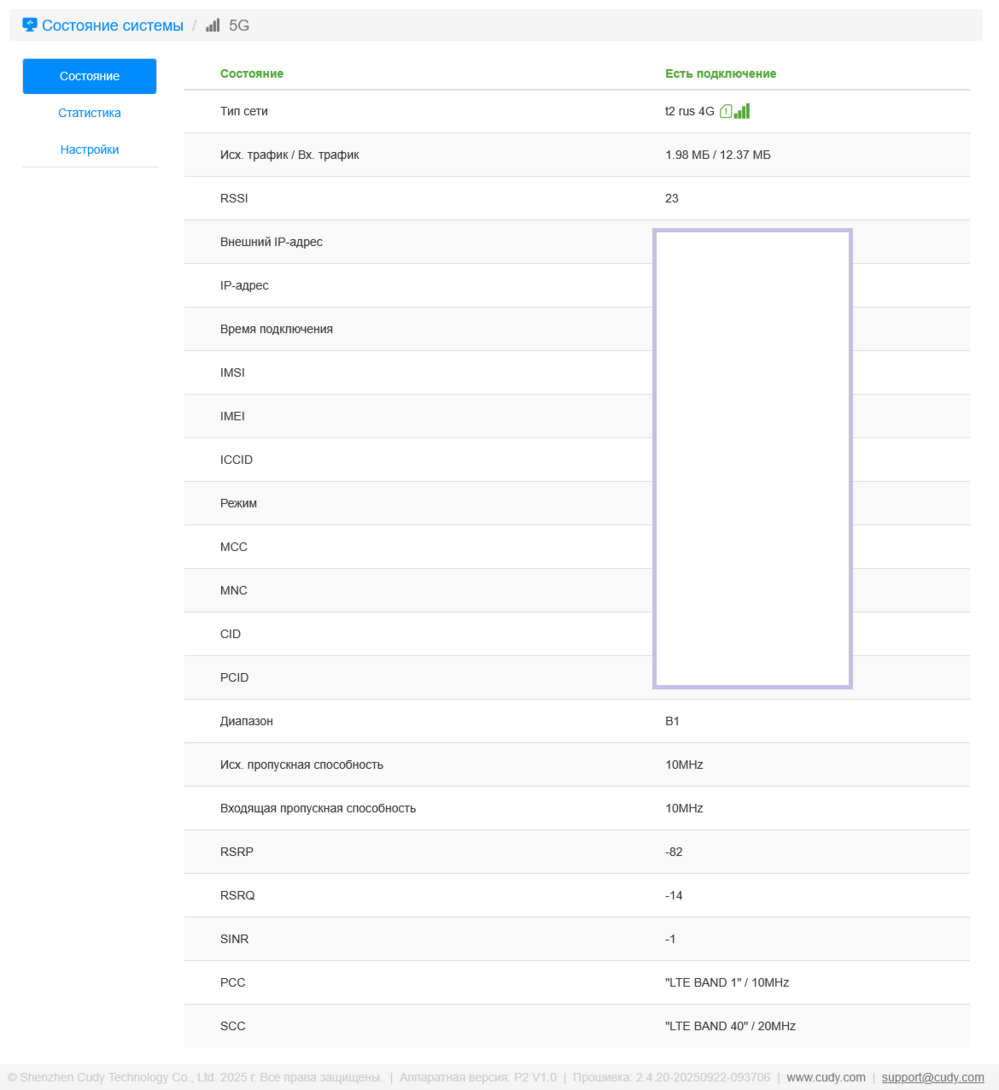Click the traffic value 1.98 МБ / 12.37 МБ
The width and height of the screenshot is (999, 1090).
click(x=717, y=155)
